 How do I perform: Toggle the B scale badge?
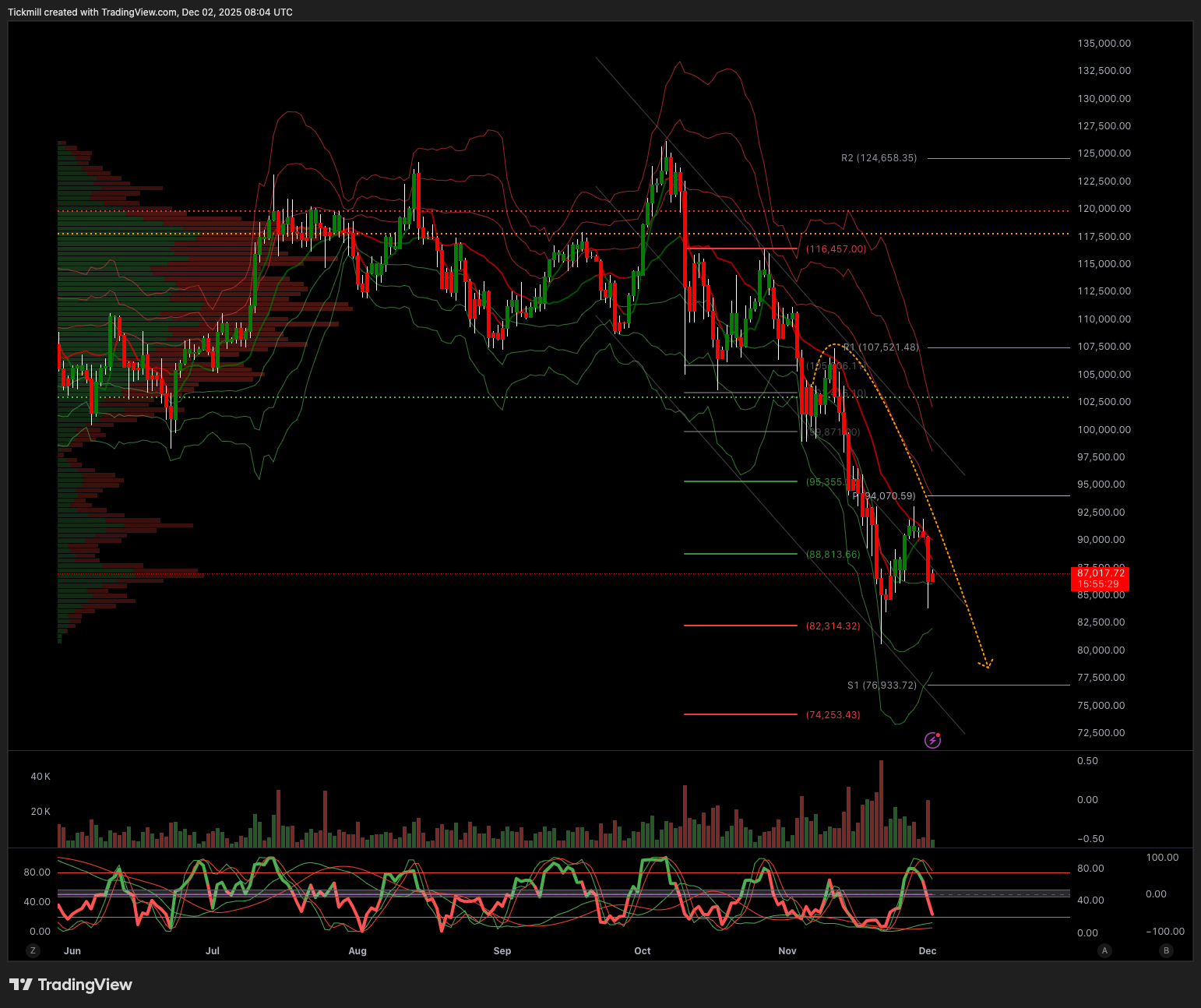tap(1166, 950)
